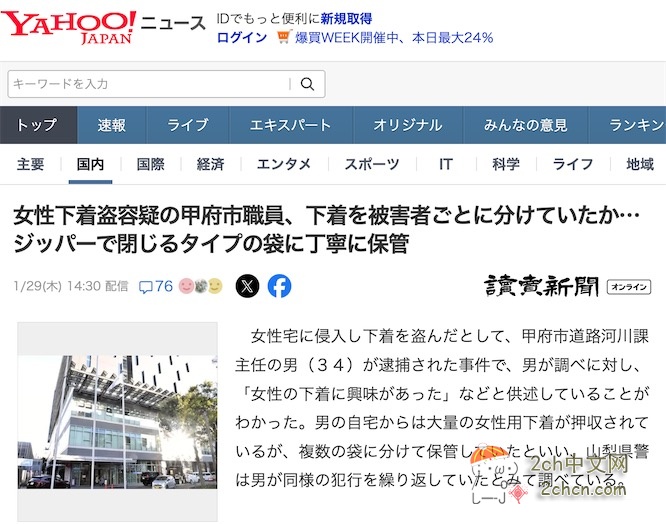The height and width of the screenshot is (524, 666).
Task: Switch to the 速報 tab
Action: [111, 125]
